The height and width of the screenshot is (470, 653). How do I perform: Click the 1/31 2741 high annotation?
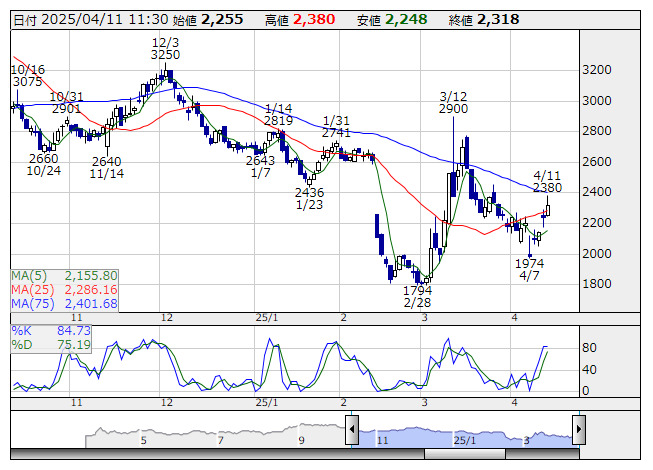click(x=336, y=127)
